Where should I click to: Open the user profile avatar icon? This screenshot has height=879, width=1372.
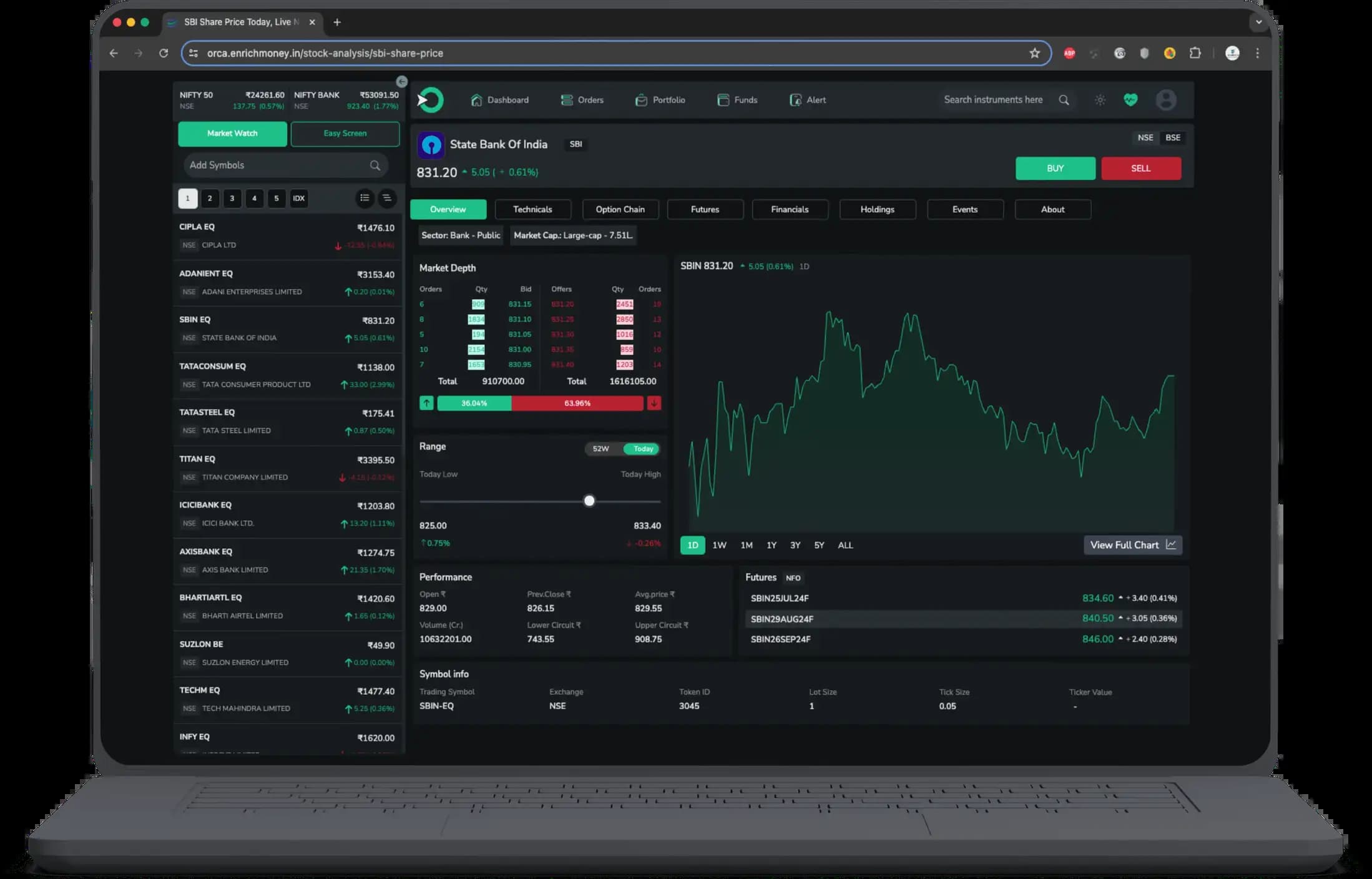pos(1165,100)
